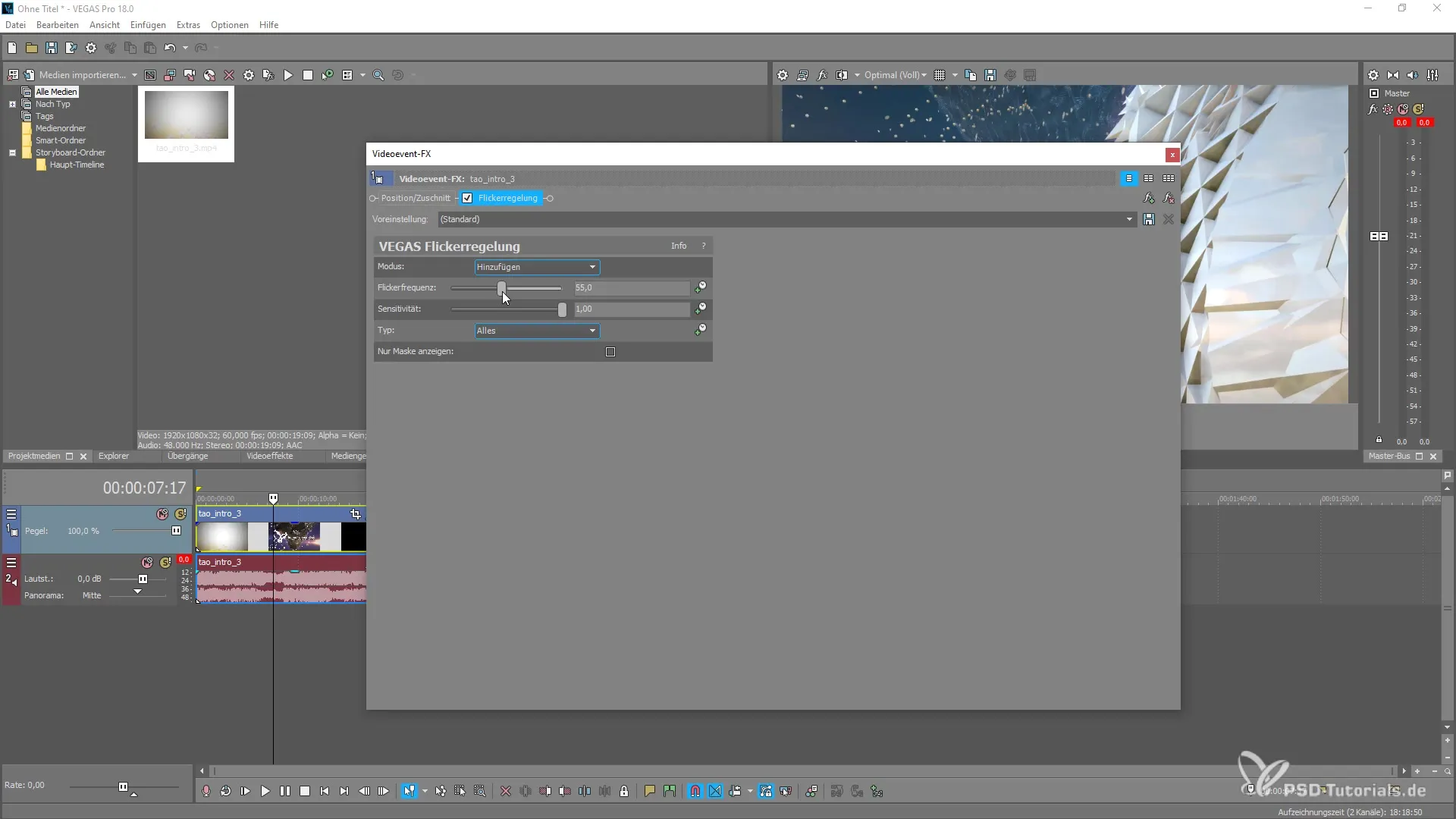Start preview playback in Project Media toolbar
The width and height of the screenshot is (1456, 819).
[x=288, y=75]
